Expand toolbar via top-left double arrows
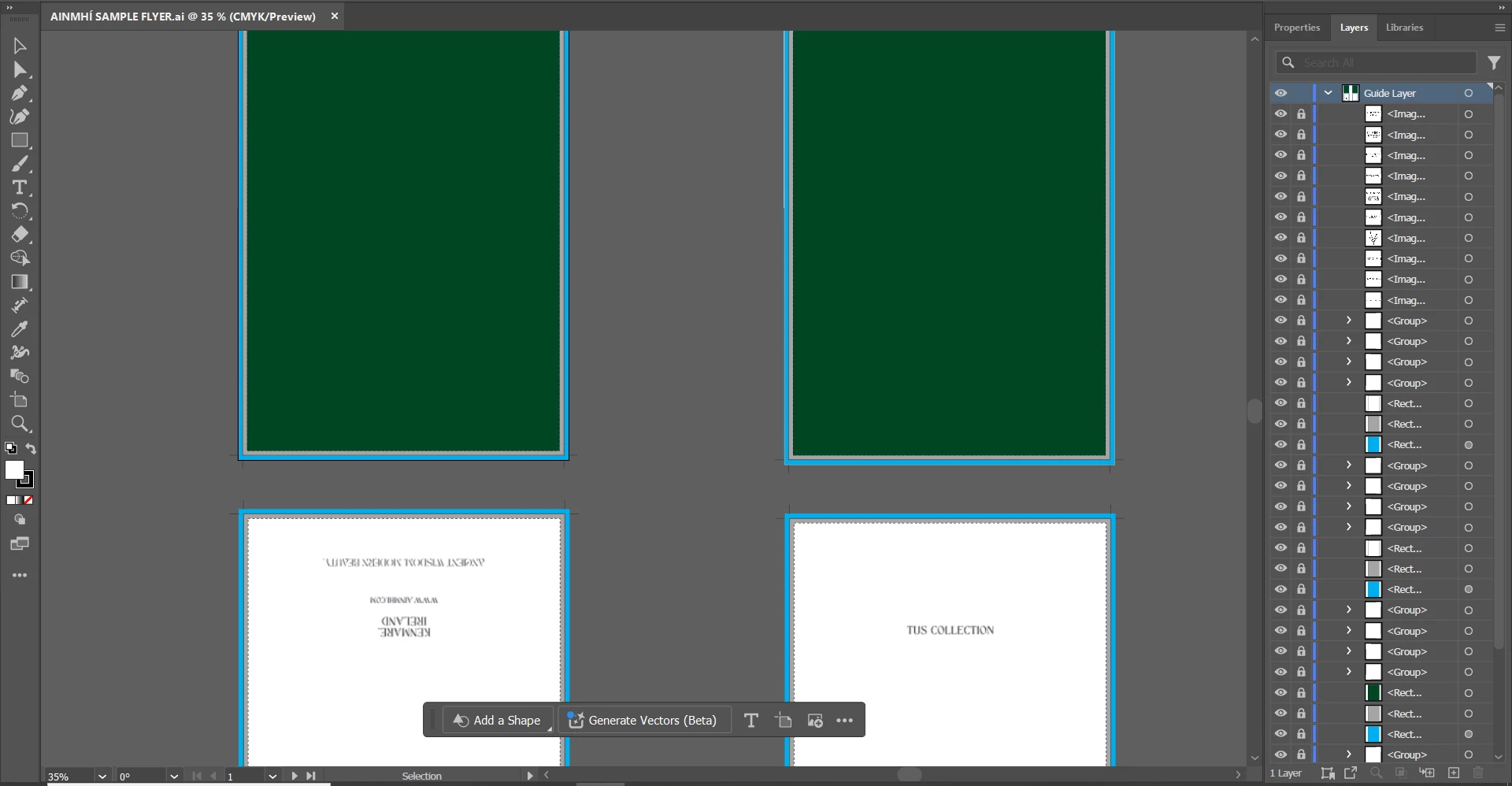Viewport: 1512px width, 786px height. (x=9, y=7)
